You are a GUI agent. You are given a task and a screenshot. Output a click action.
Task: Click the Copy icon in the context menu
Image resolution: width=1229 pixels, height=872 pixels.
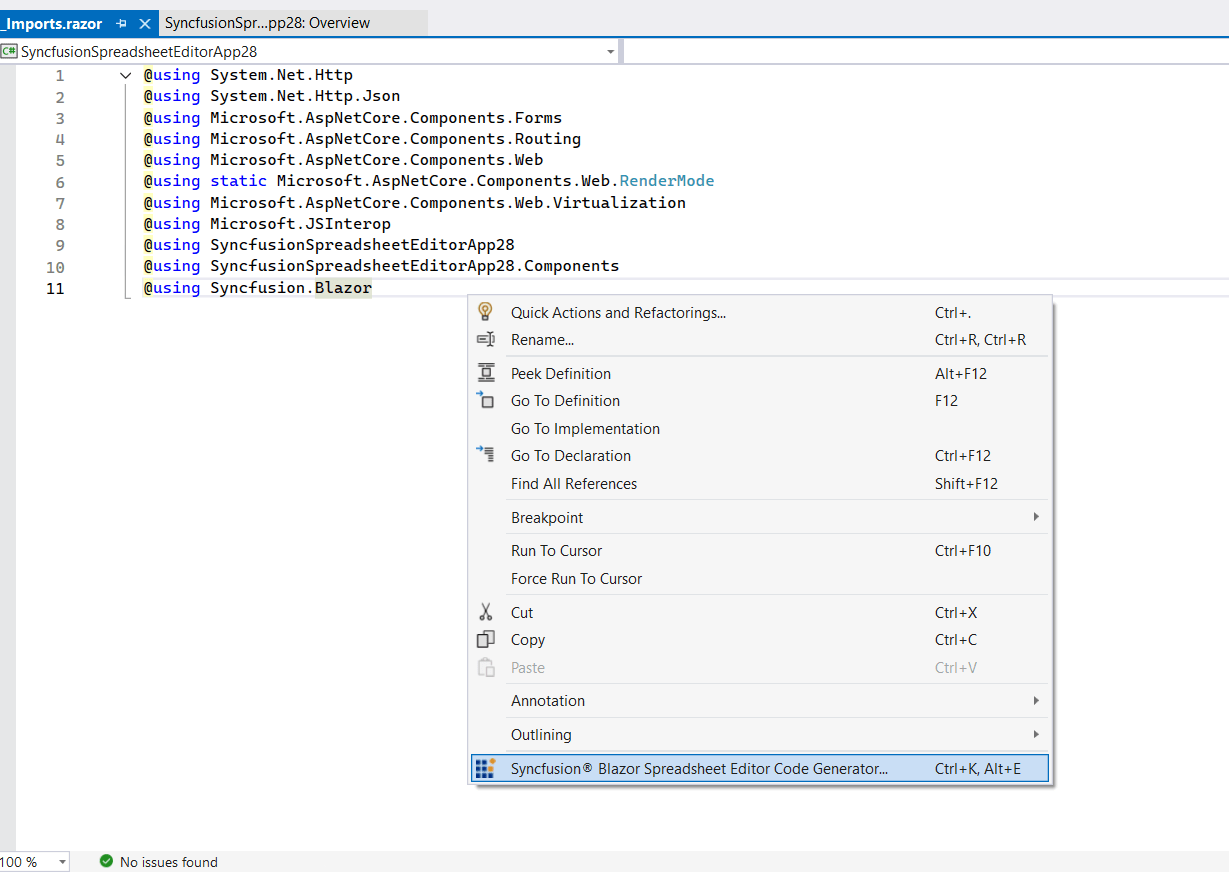(x=486, y=639)
